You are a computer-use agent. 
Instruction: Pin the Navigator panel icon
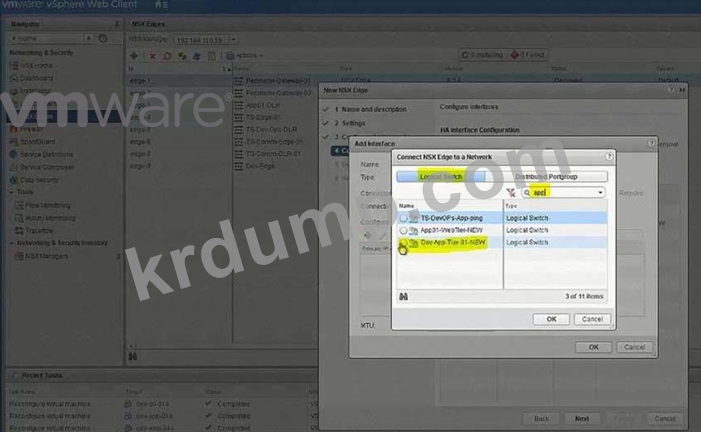coord(117,24)
